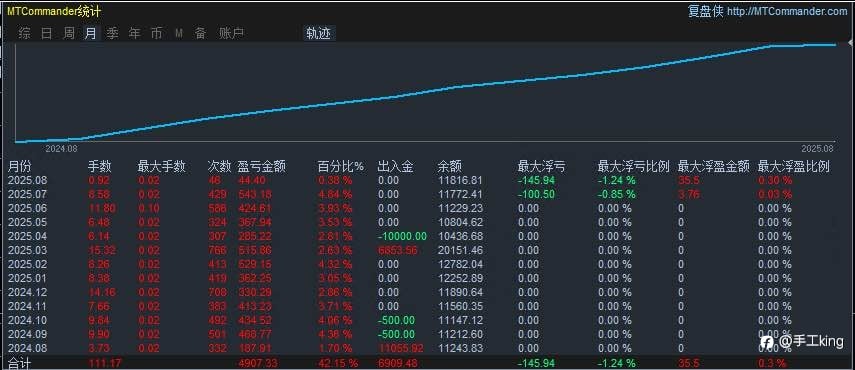The height and width of the screenshot is (370, 855).
Task: Click the 次数 column header
Action: click(220, 166)
